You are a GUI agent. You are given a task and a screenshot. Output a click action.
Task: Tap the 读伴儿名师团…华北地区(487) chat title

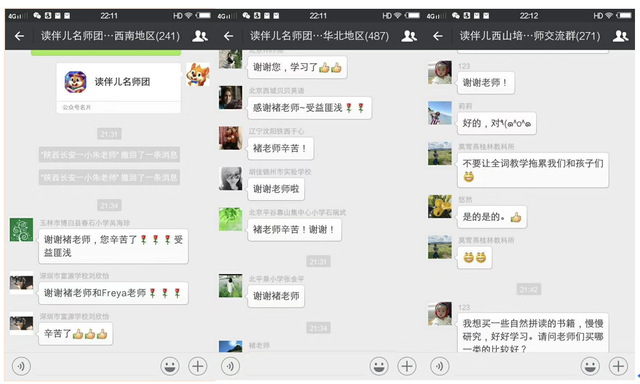pyautogui.click(x=319, y=36)
